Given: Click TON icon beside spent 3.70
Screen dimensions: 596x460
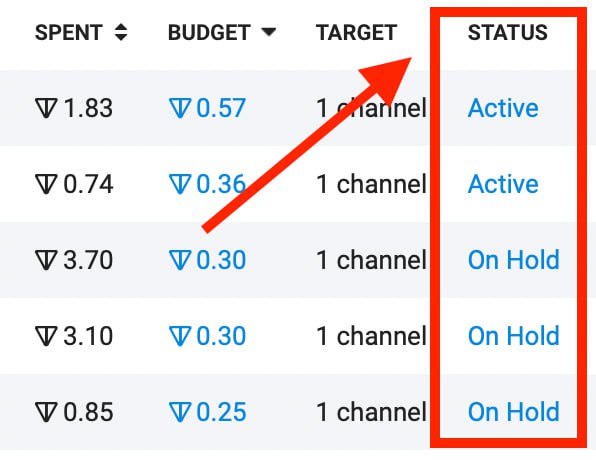Looking at the screenshot, I should [x=46, y=260].
